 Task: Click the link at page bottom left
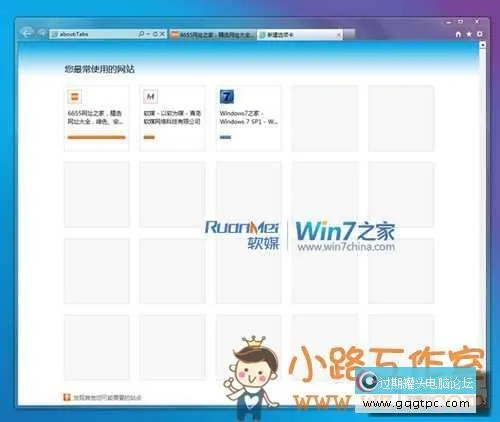coord(107,397)
